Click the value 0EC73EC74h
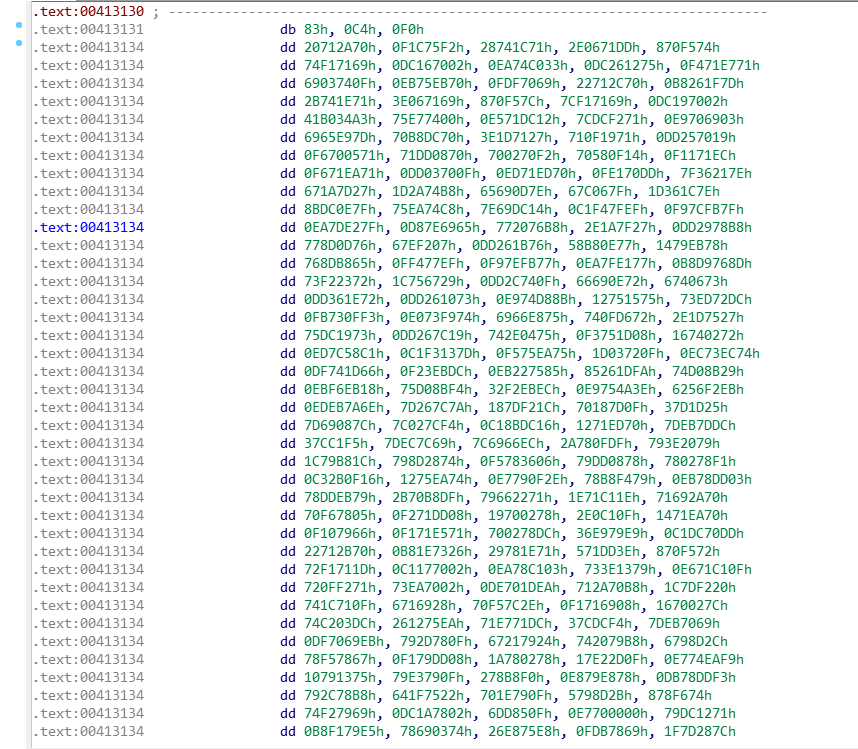The width and height of the screenshot is (858, 749). pos(720,354)
